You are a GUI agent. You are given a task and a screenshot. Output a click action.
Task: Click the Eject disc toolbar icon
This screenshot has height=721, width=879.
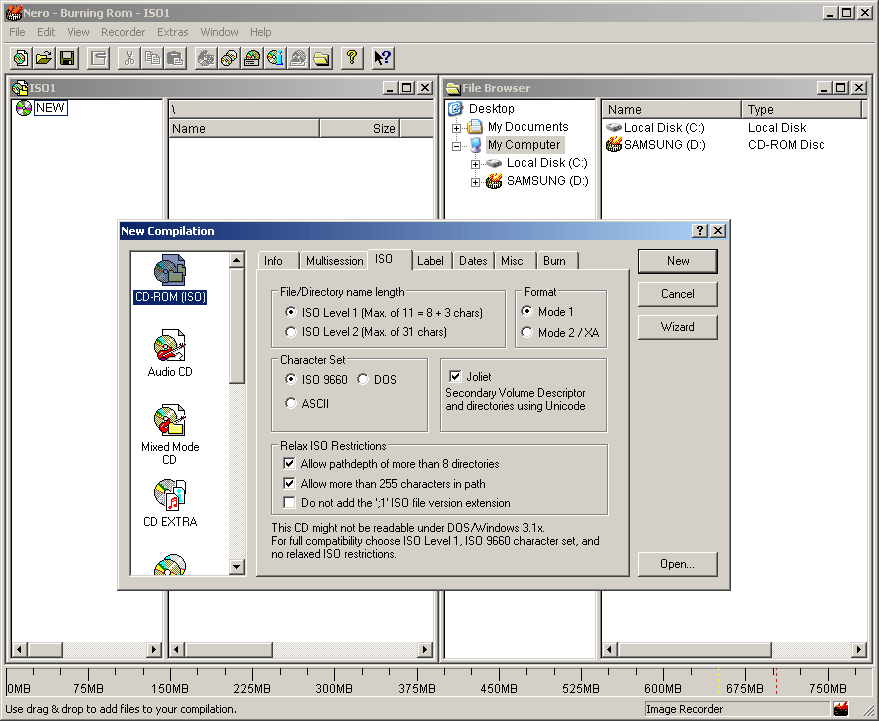(x=298, y=58)
